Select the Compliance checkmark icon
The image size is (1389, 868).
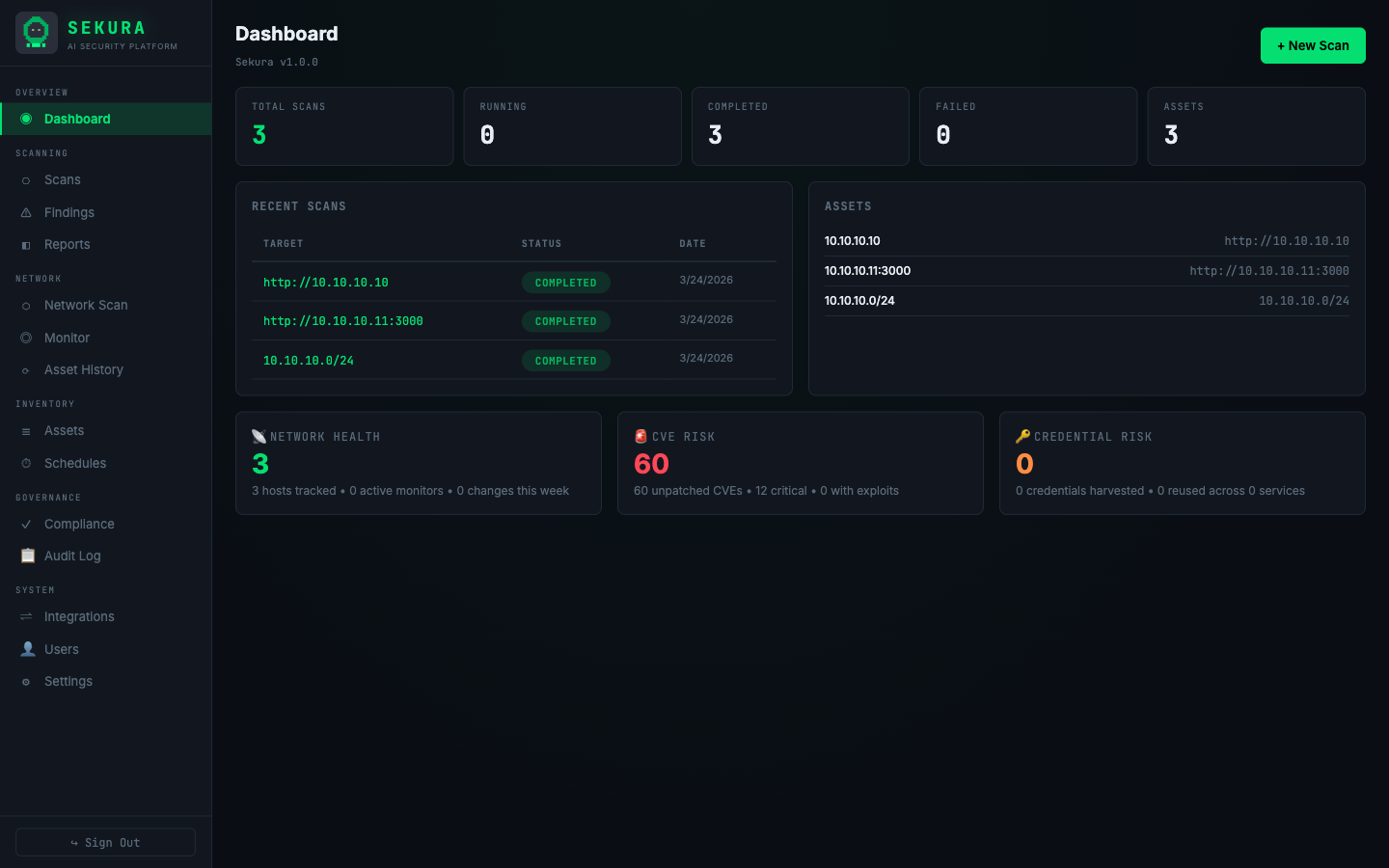pyautogui.click(x=27, y=524)
